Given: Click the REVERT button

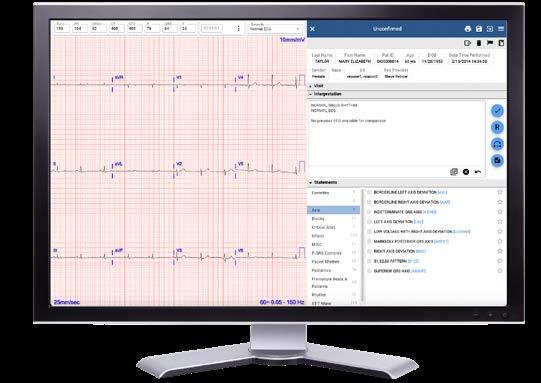Looking at the screenshot, I should (212, 28).
